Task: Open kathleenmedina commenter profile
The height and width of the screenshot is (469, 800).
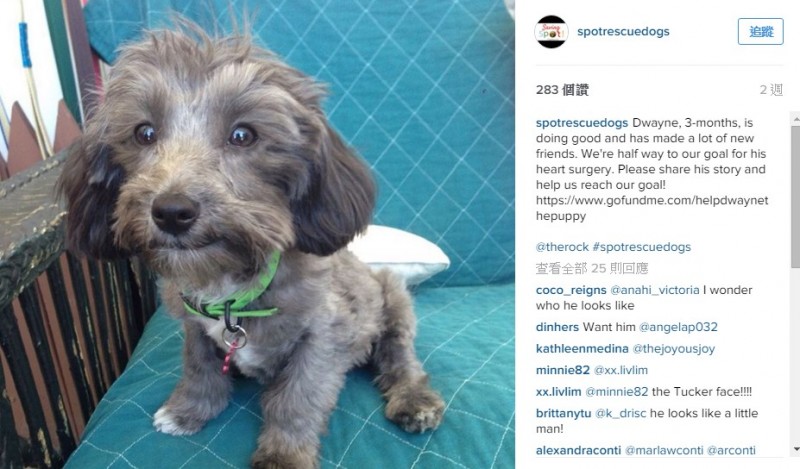Action: point(582,349)
